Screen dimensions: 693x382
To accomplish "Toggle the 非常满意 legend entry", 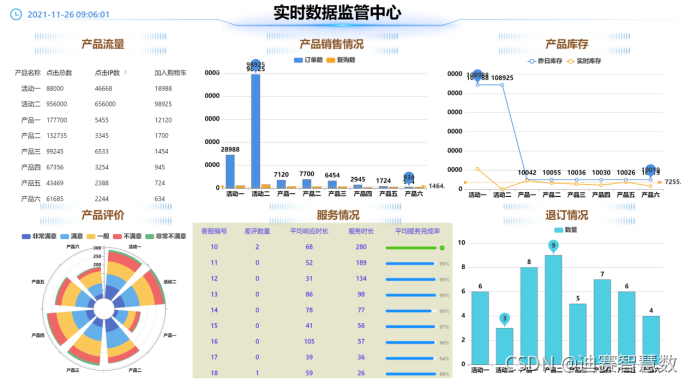I will (x=39, y=236).
